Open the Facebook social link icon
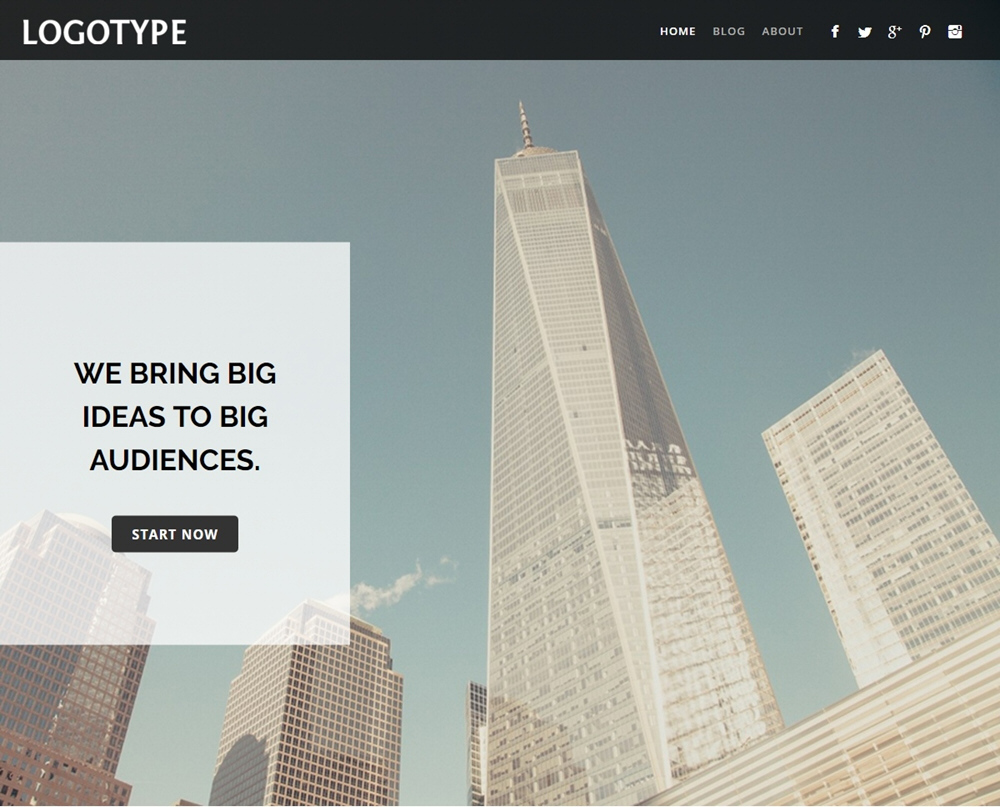Image resolution: width=1000 pixels, height=807 pixels. (835, 32)
